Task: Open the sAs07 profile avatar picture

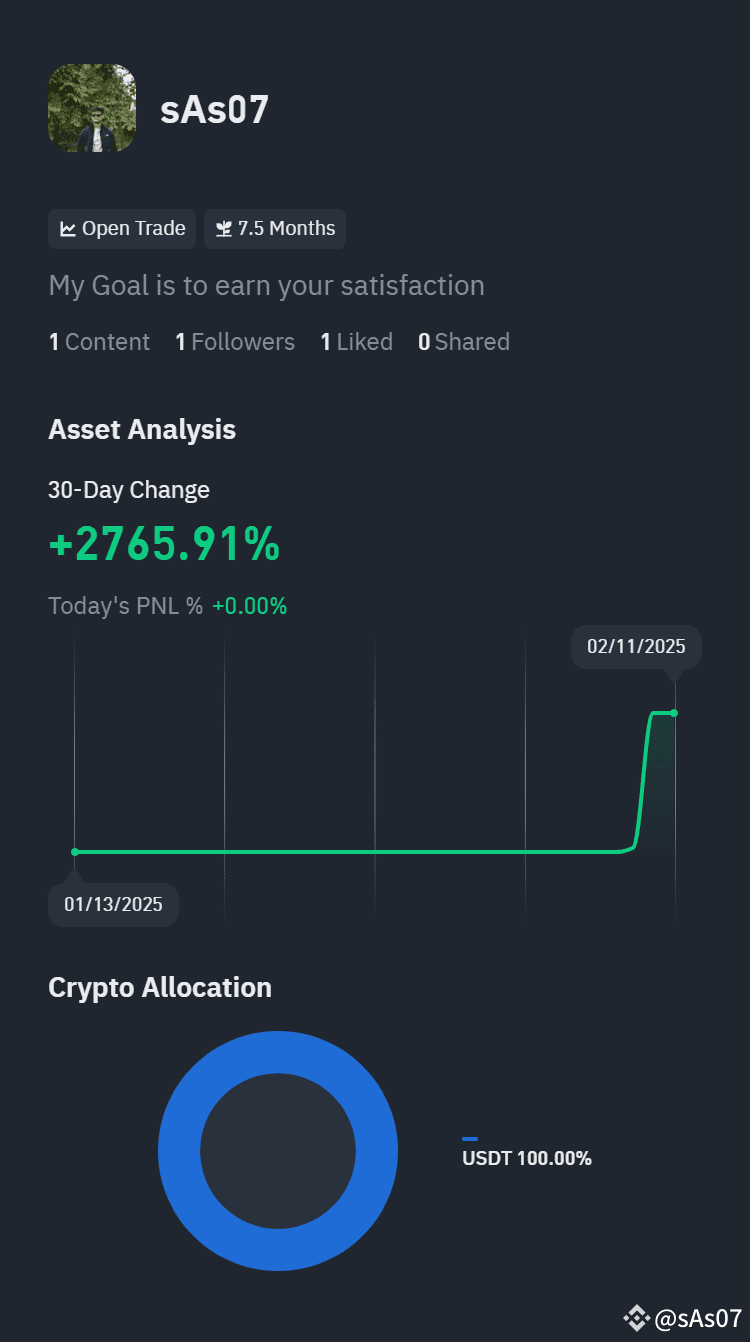Action: tap(92, 108)
